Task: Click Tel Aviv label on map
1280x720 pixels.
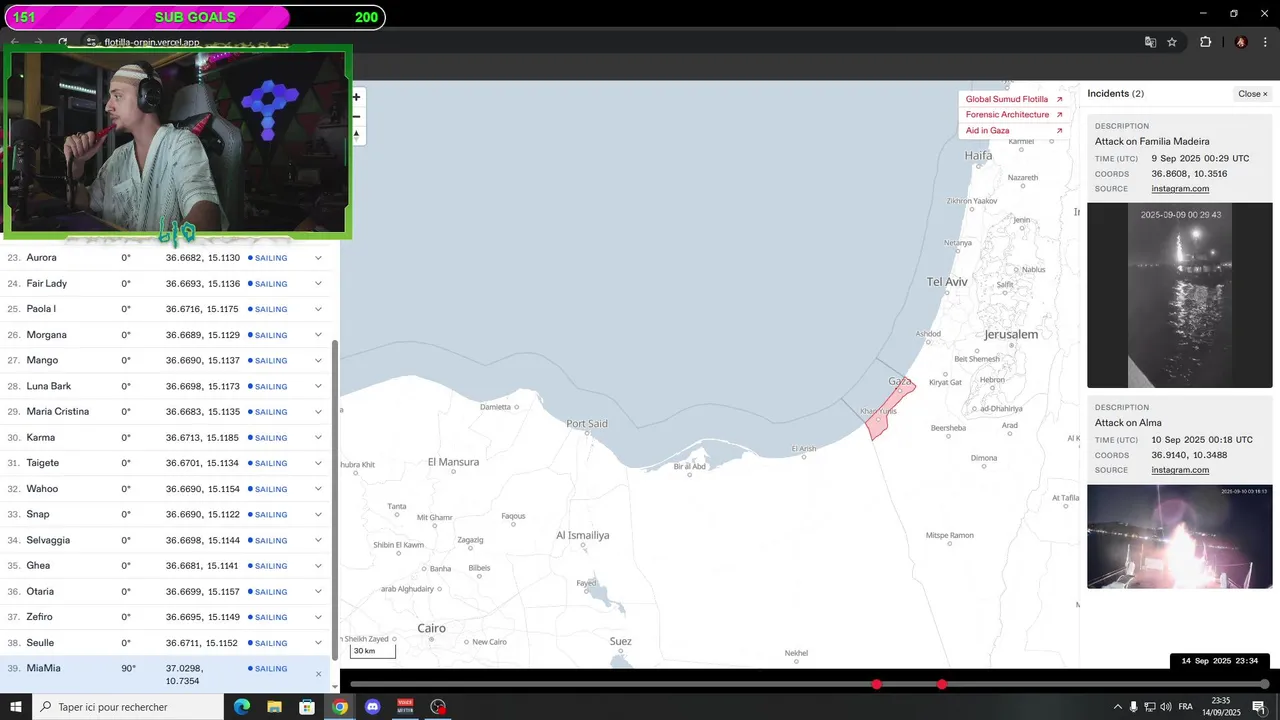Action: pyautogui.click(x=947, y=282)
